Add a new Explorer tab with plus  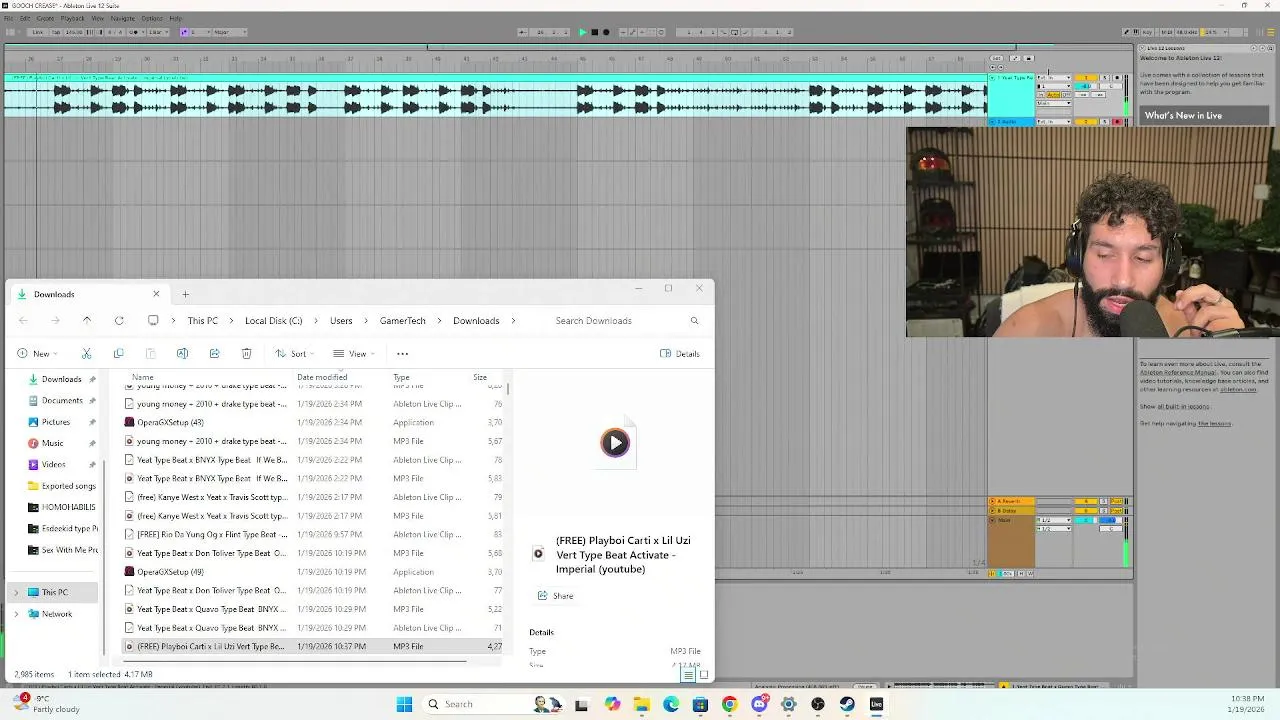click(x=185, y=294)
